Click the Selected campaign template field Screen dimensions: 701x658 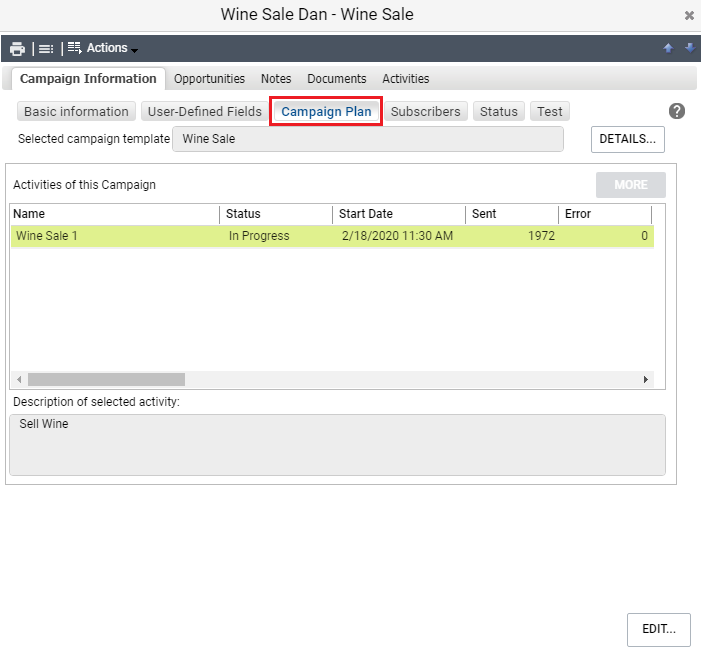click(367, 139)
